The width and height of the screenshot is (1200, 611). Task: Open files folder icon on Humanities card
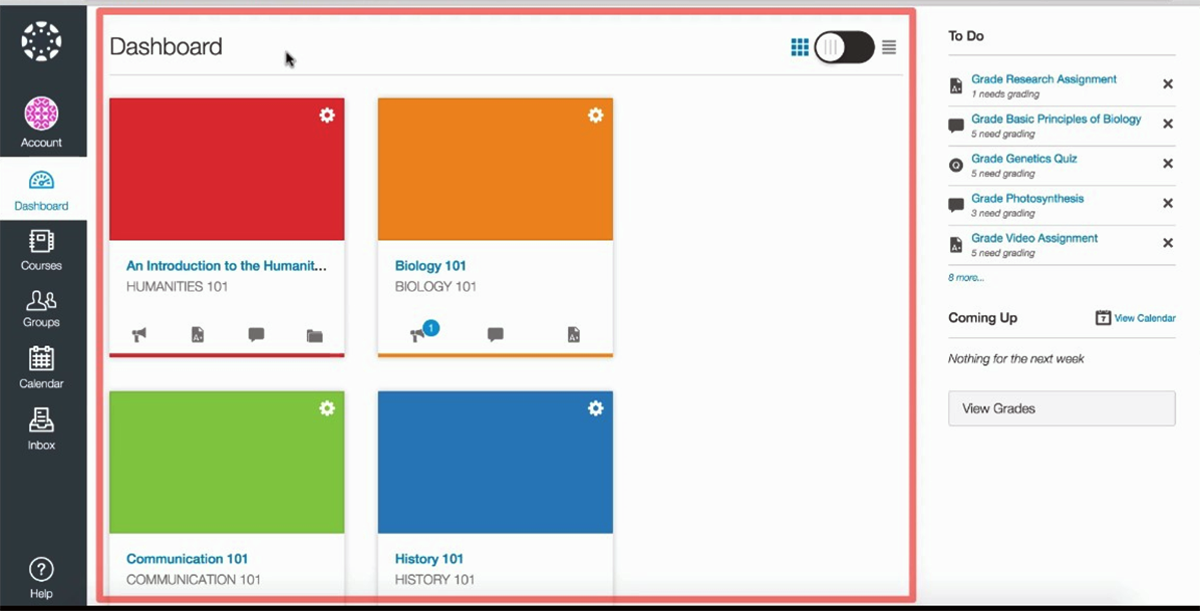(x=315, y=336)
